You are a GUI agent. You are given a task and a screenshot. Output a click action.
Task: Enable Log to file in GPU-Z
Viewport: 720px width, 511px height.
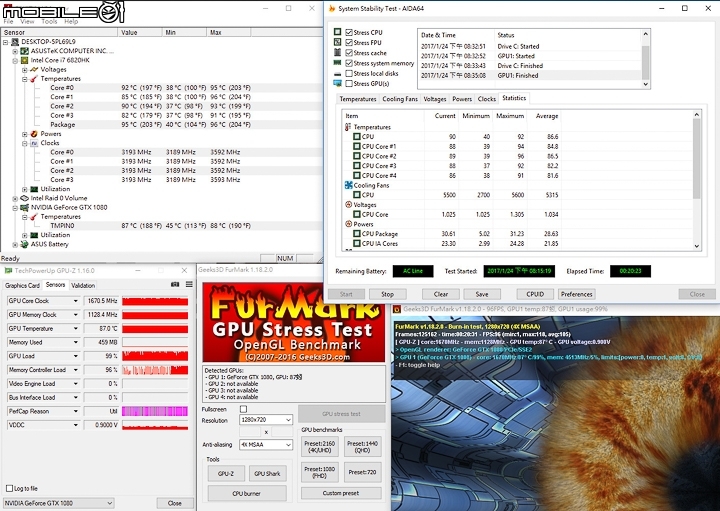point(9,489)
